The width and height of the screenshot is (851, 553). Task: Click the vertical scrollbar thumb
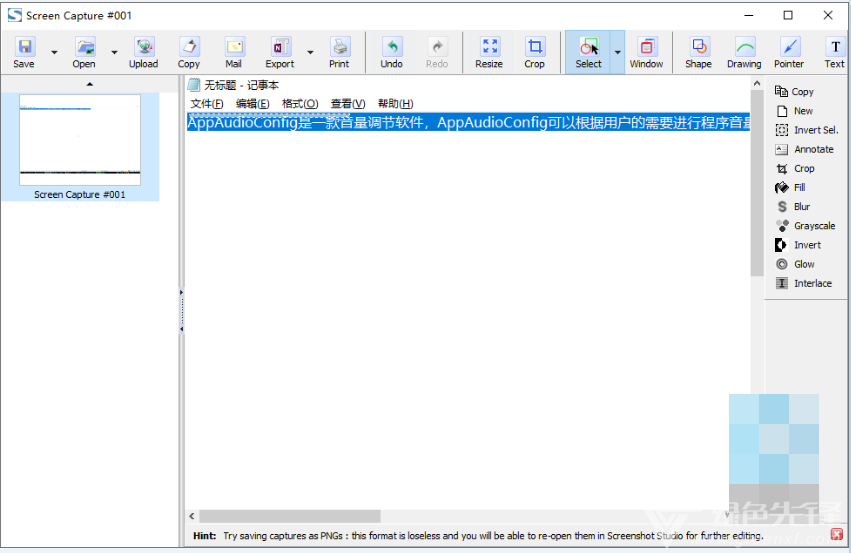pyautogui.click(x=757, y=183)
